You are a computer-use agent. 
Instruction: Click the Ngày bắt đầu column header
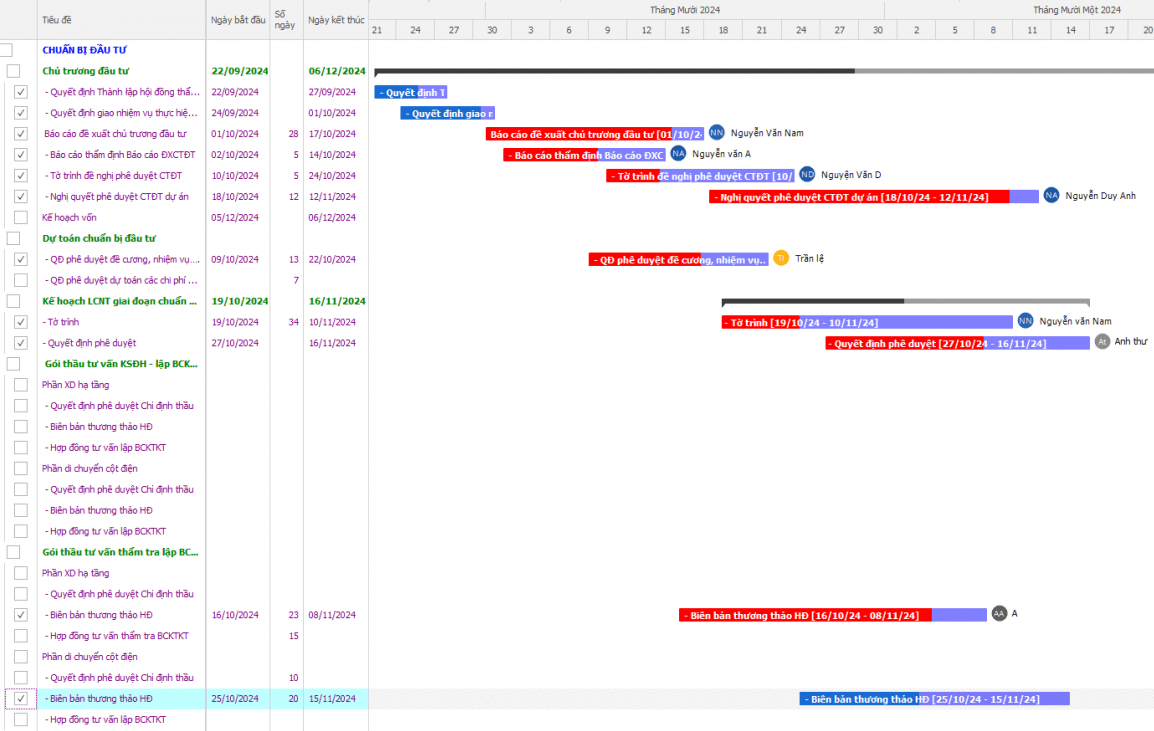pyautogui.click(x=238, y=20)
